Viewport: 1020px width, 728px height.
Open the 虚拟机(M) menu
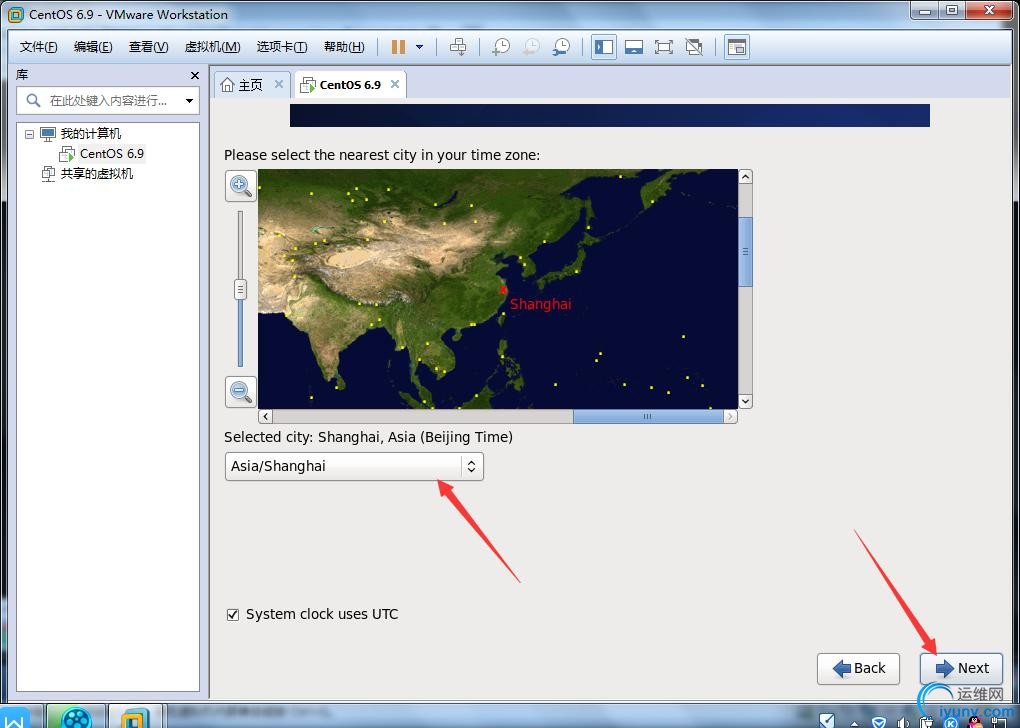pos(212,47)
